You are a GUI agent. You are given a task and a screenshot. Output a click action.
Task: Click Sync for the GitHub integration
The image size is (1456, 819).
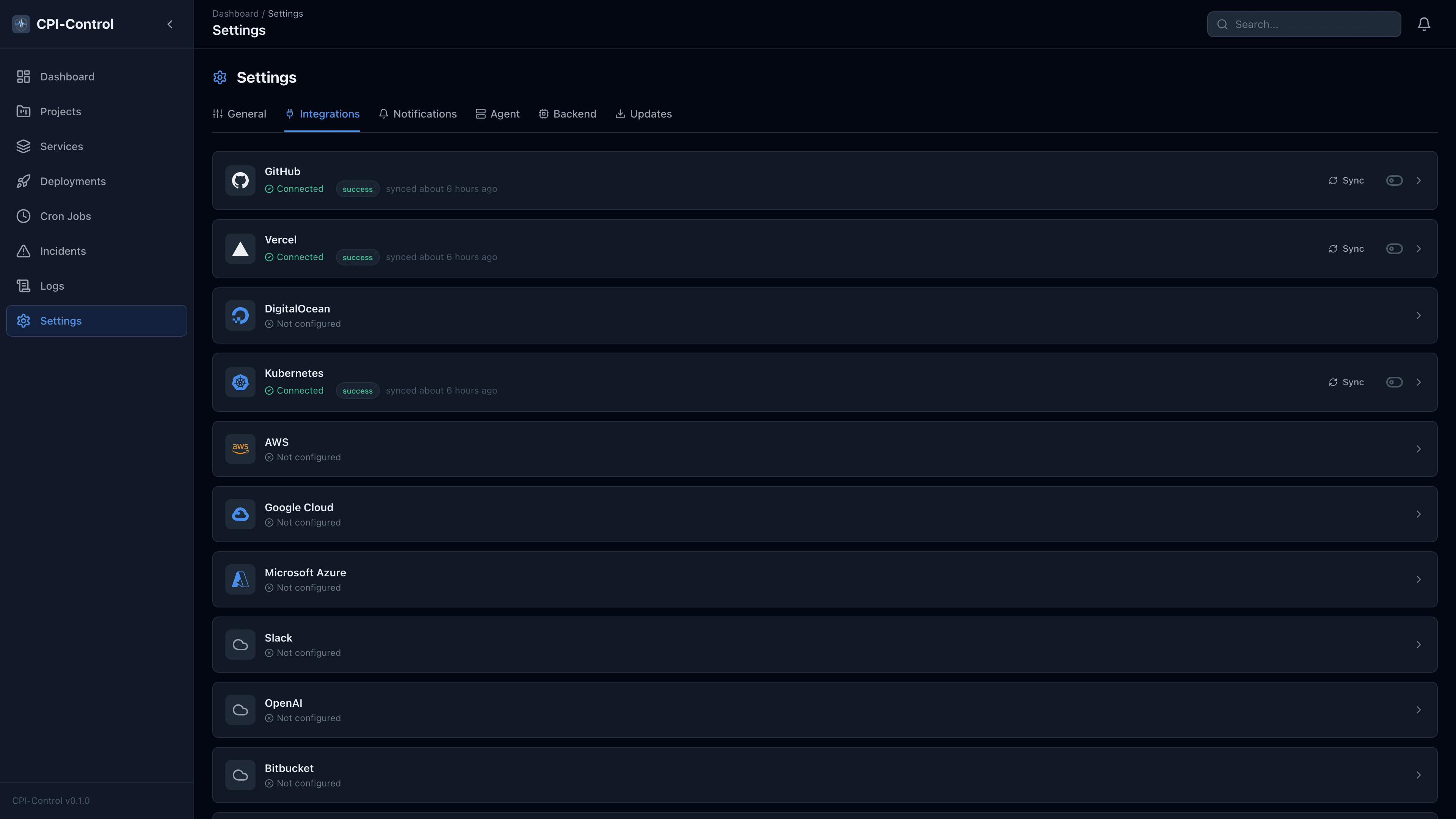(x=1346, y=180)
